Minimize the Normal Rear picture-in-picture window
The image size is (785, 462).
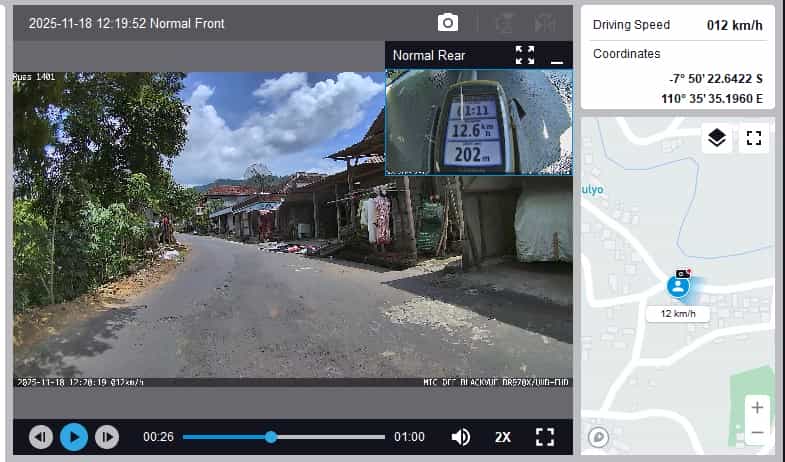[557, 56]
